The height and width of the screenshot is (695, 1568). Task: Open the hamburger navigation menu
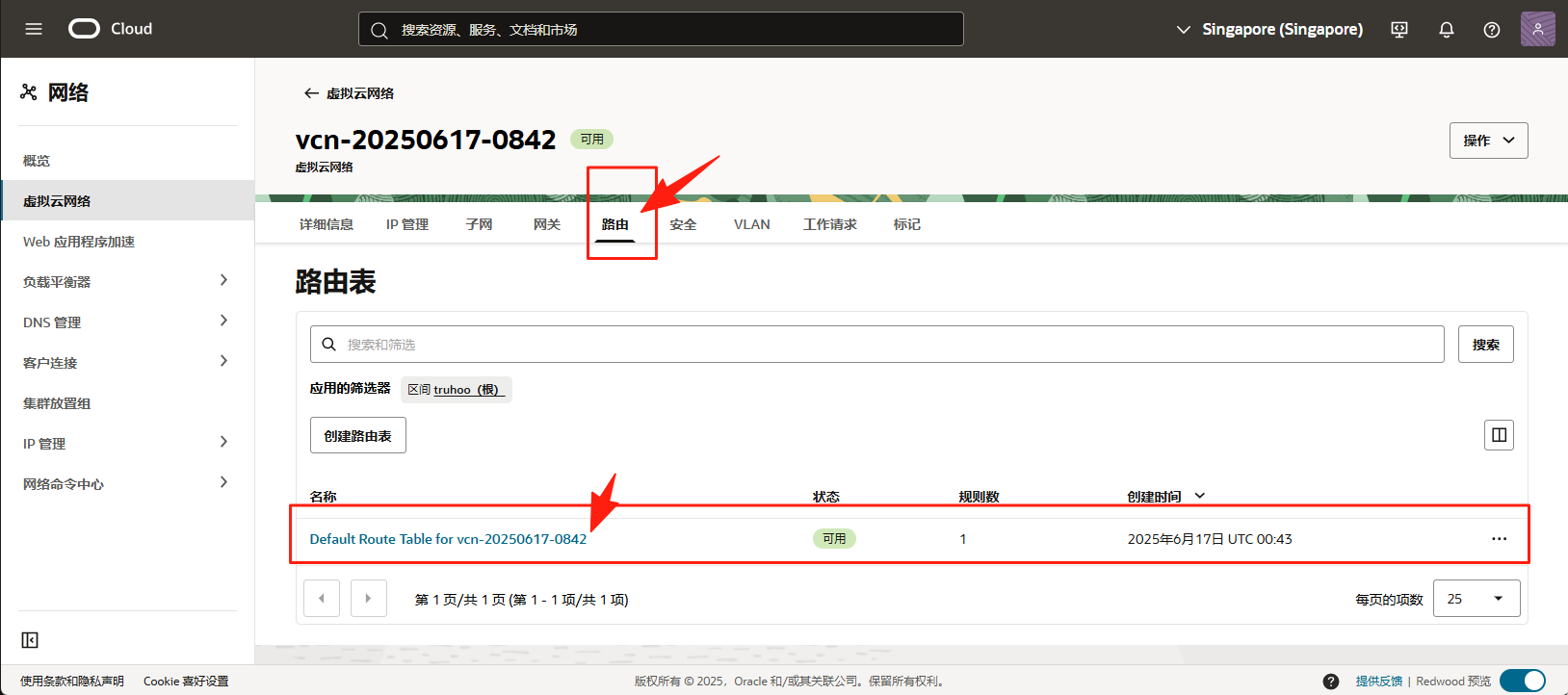tap(34, 29)
